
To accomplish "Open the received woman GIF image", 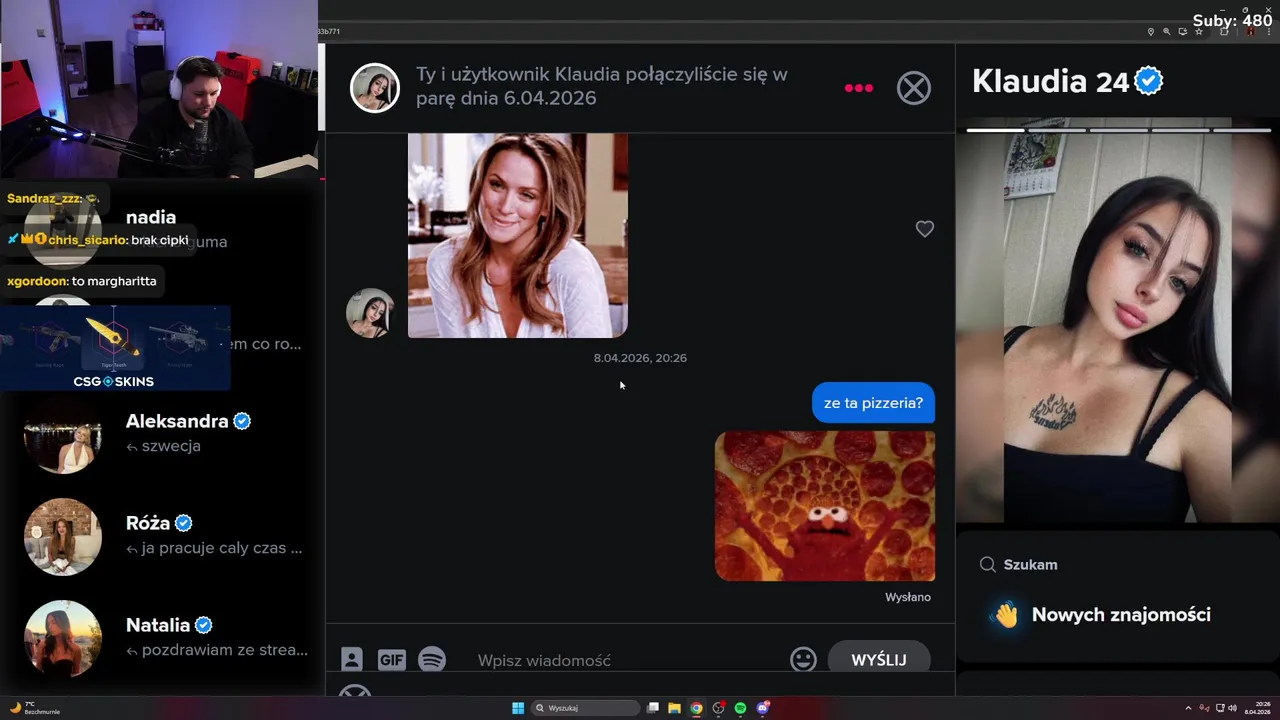I will pos(518,236).
